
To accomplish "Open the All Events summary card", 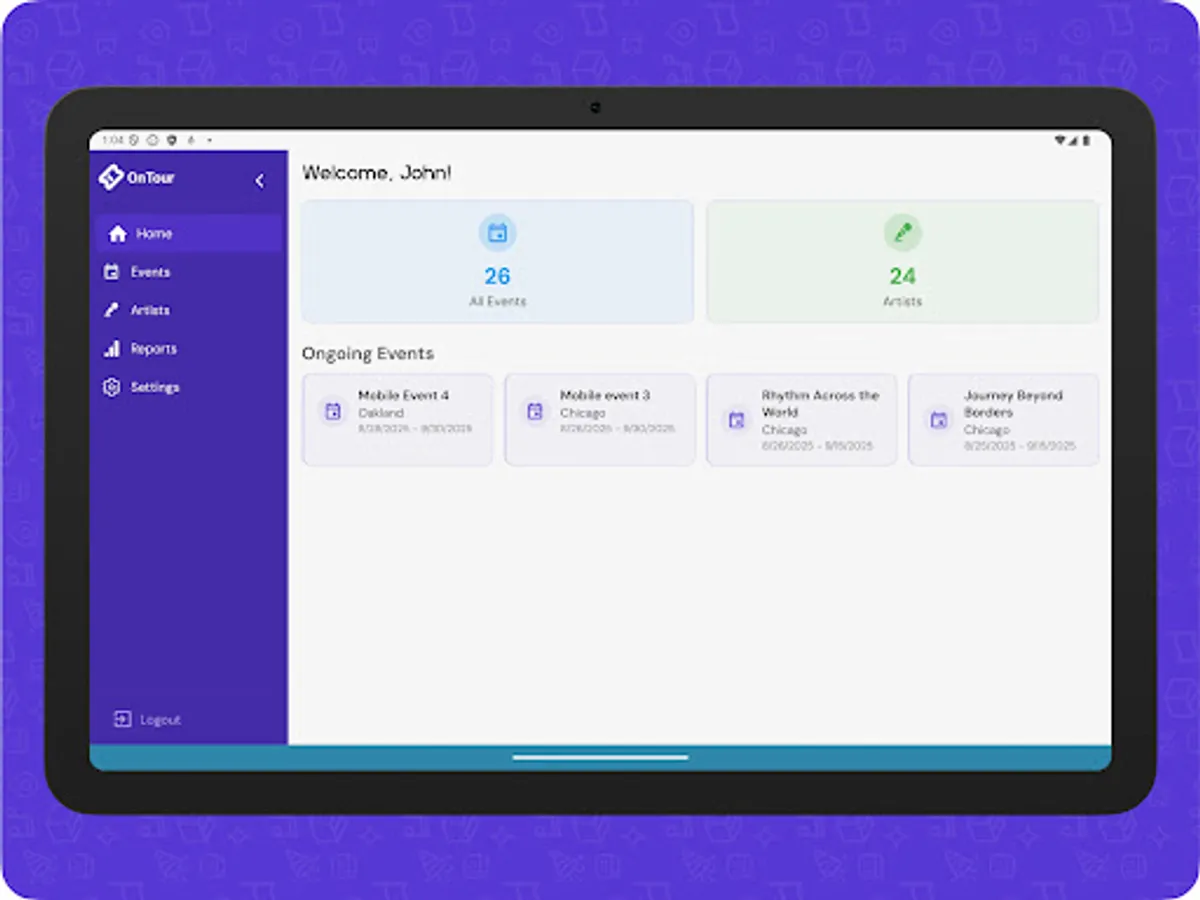I will [496, 261].
